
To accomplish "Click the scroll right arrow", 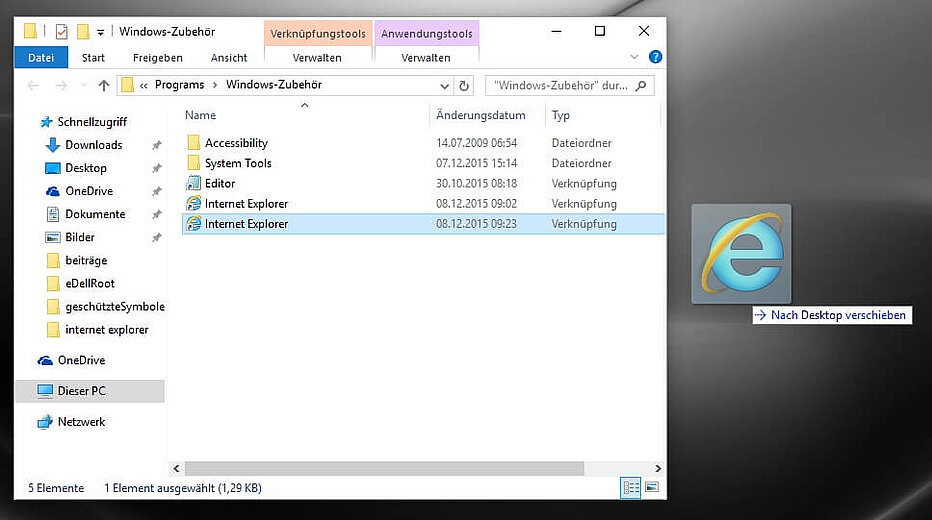I will coord(657,468).
